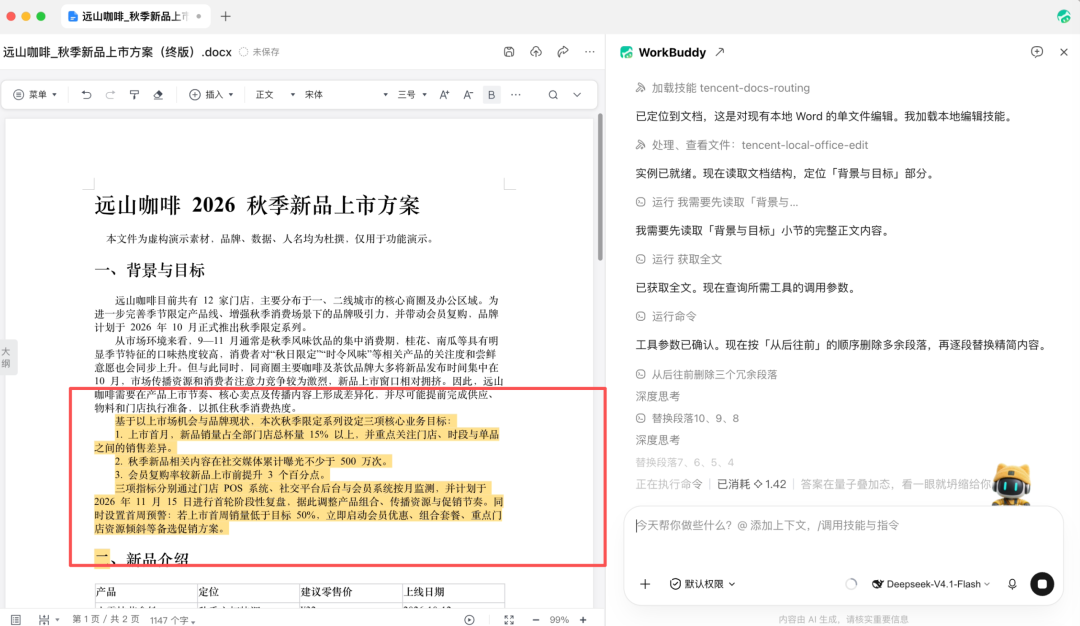
Task: Zoom out with the minus button
Action: coord(536,620)
